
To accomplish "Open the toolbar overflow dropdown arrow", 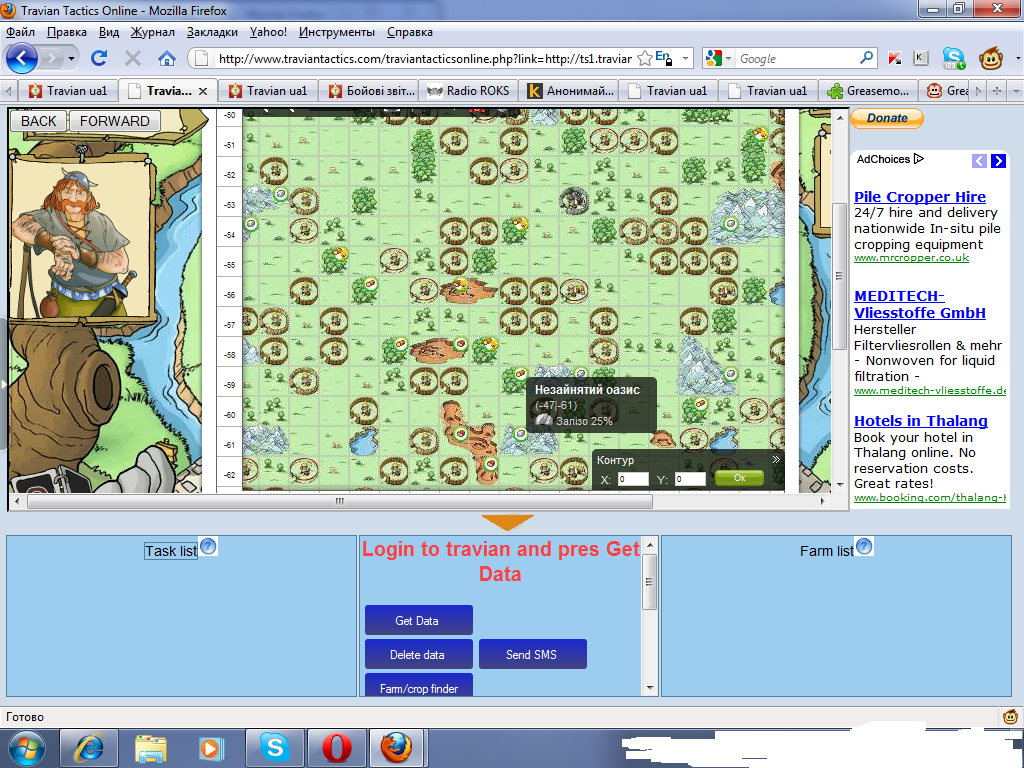I will pyautogui.click(x=1018, y=58).
